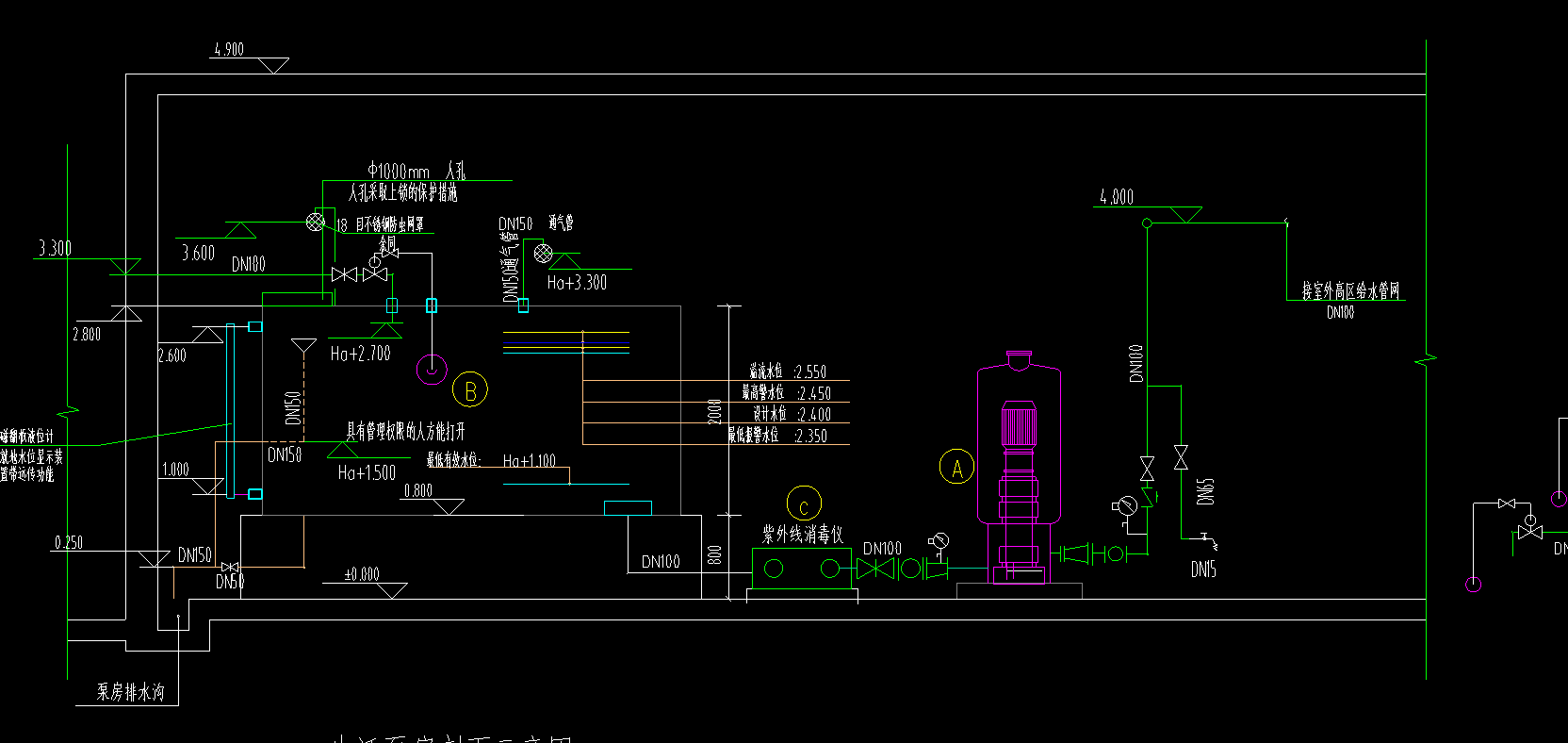The height and width of the screenshot is (743, 1568).
Task: Click the yellow circled A marker
Action: [956, 467]
